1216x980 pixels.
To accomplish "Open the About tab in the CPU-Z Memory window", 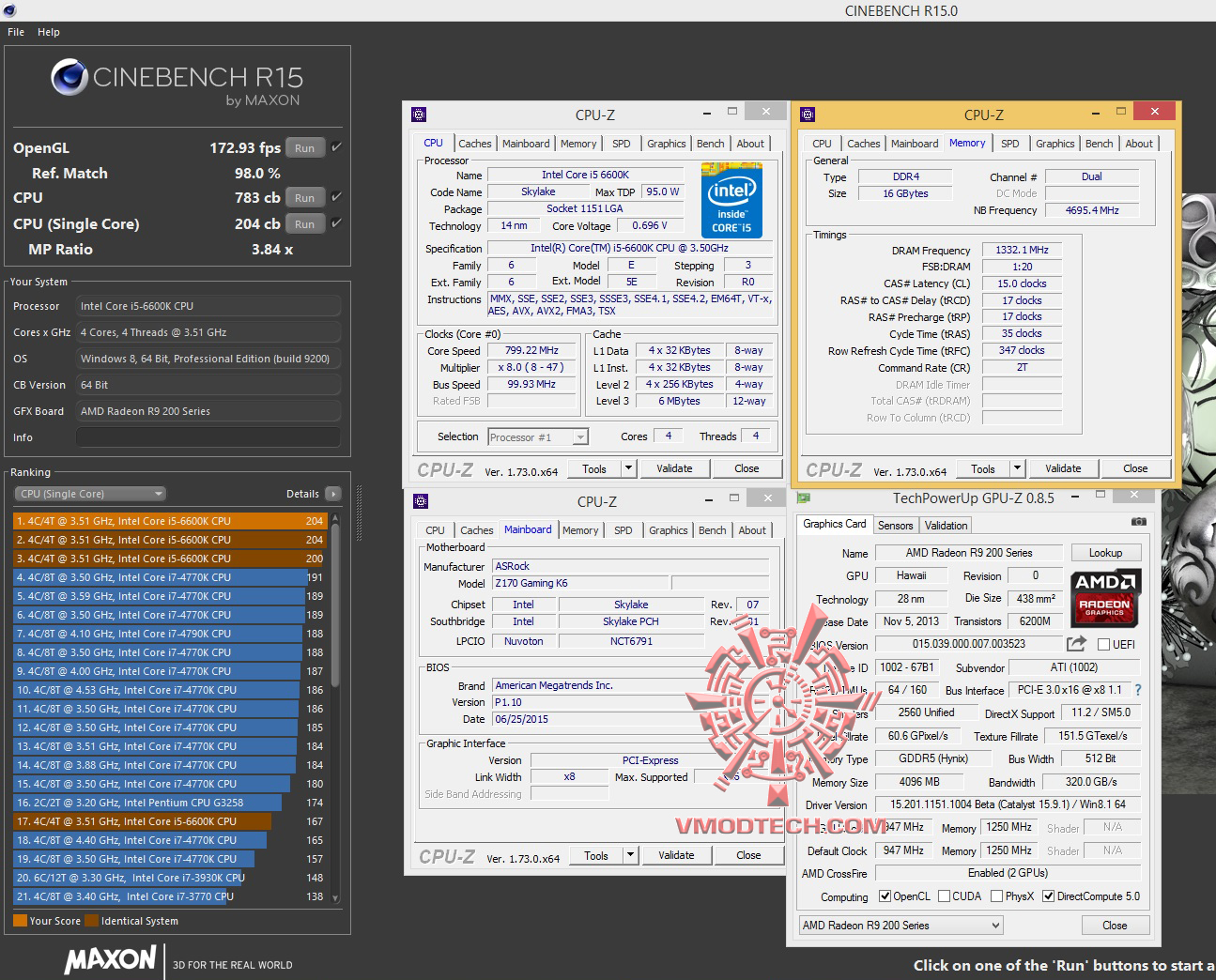I will (1139, 144).
